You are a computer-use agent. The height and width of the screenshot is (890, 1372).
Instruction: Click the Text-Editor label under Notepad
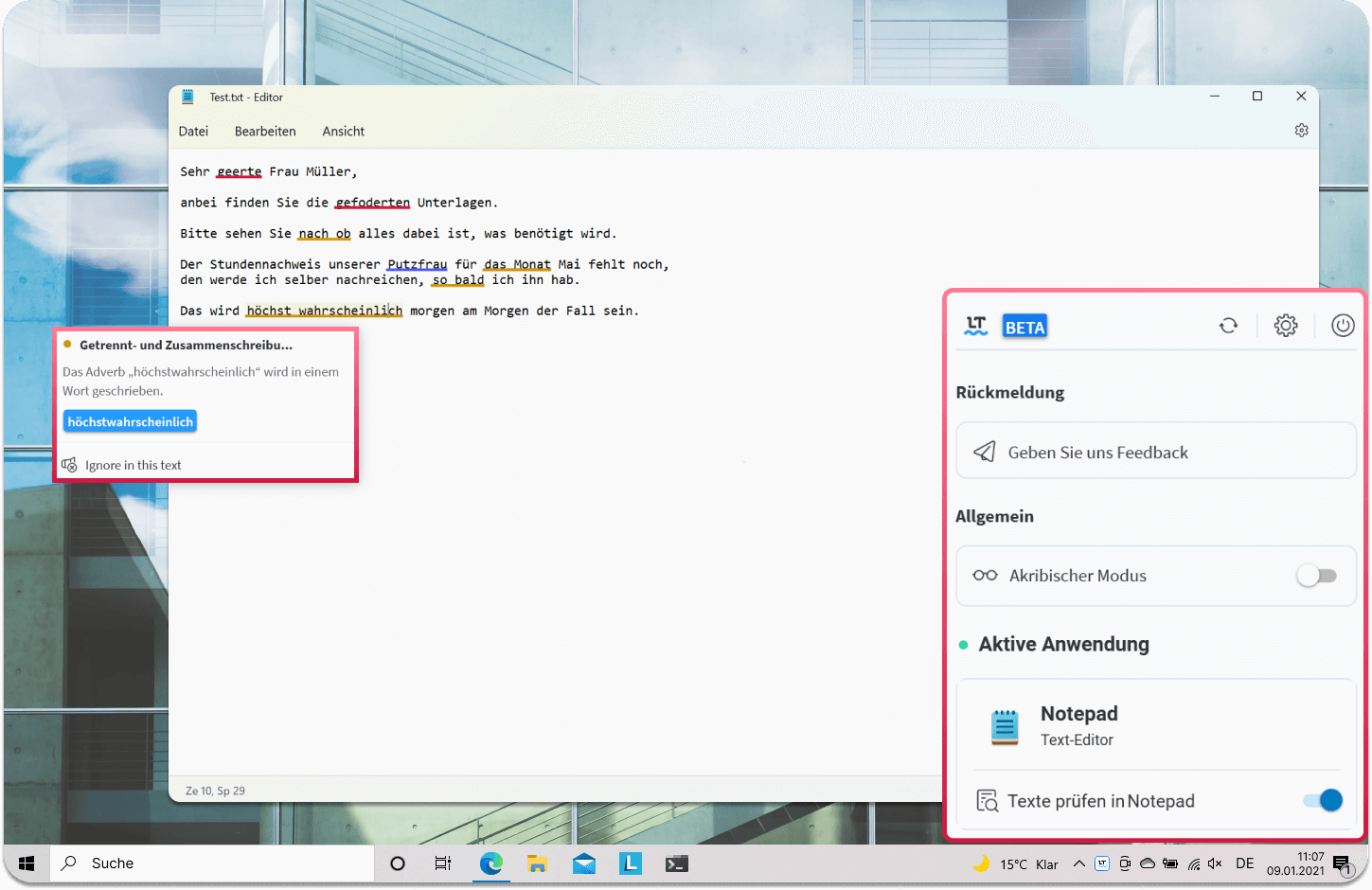1077,739
